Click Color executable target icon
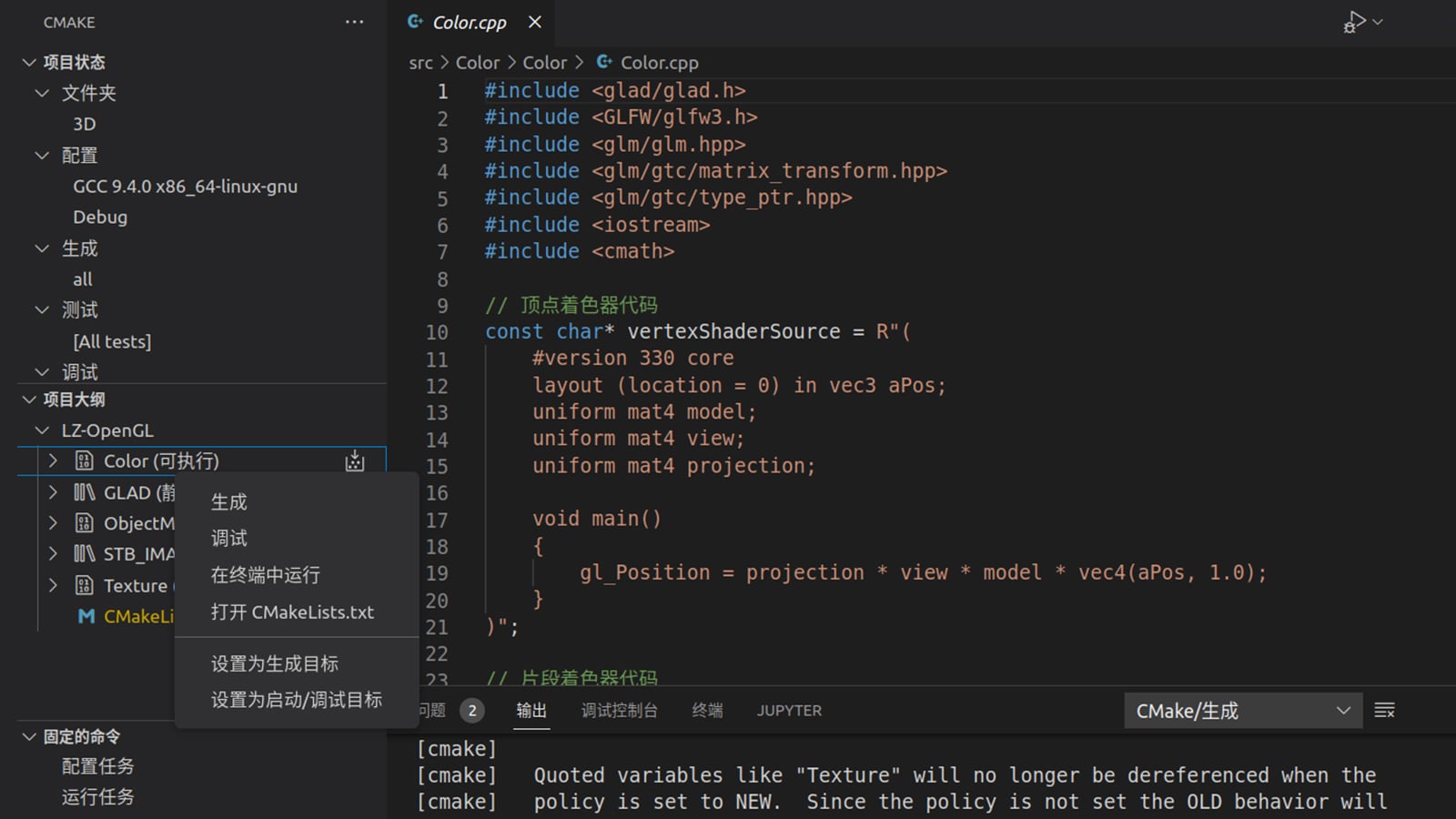 pyautogui.click(x=84, y=461)
